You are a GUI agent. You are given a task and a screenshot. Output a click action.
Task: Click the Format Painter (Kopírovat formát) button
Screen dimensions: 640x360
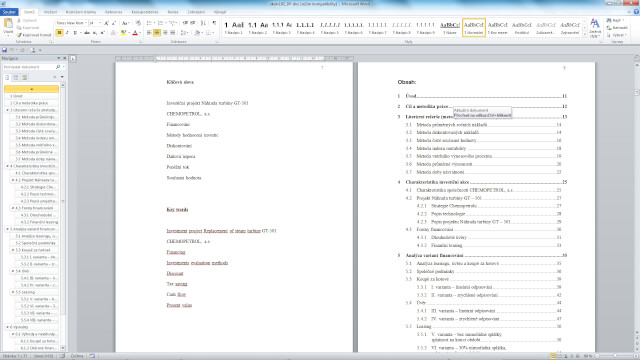click(x=34, y=35)
